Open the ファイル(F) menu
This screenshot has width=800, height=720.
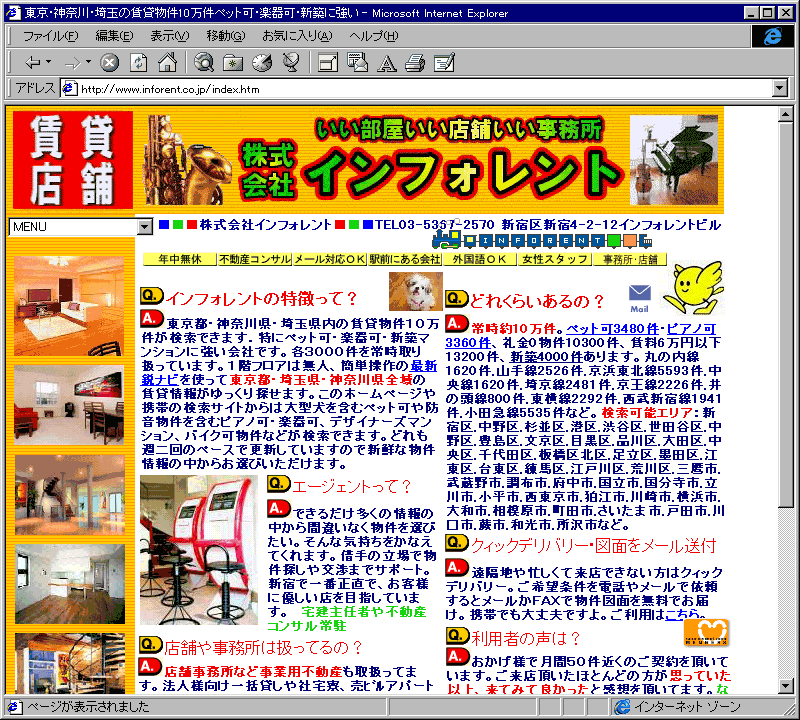pos(50,36)
